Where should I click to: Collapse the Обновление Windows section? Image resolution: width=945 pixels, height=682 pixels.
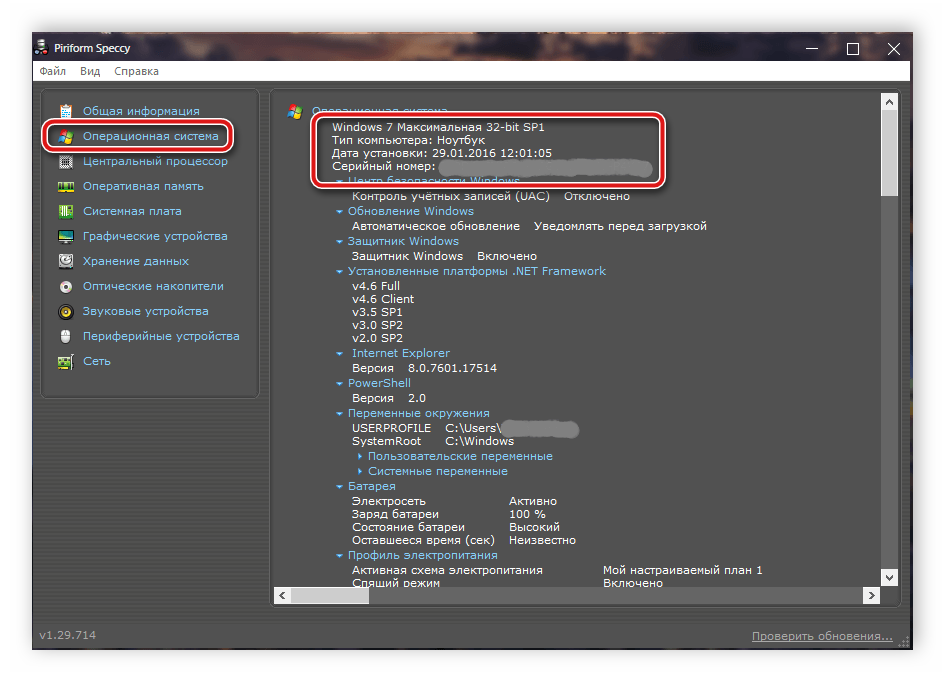tap(340, 212)
